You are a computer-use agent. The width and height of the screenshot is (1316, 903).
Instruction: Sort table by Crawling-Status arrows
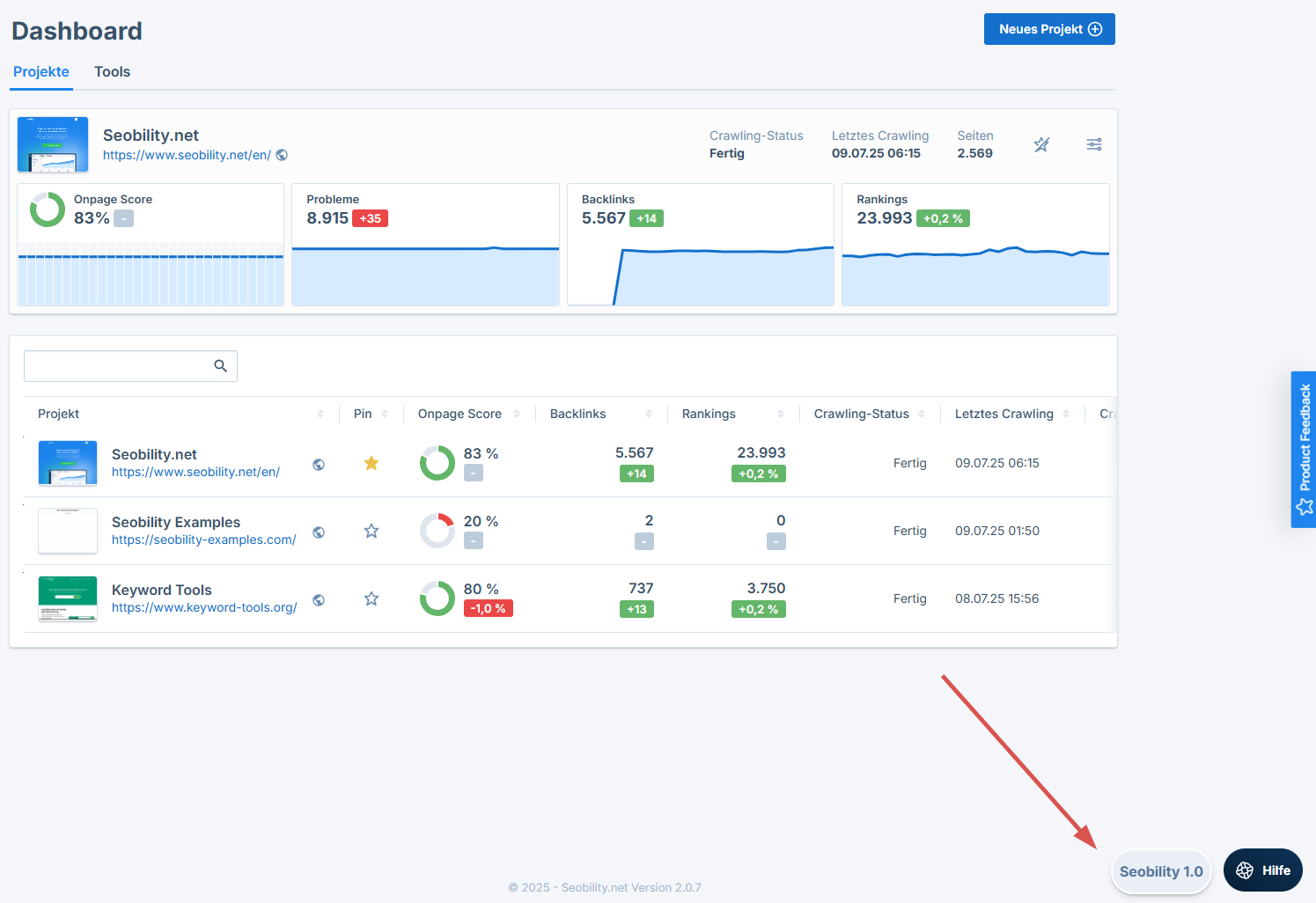[x=922, y=414]
